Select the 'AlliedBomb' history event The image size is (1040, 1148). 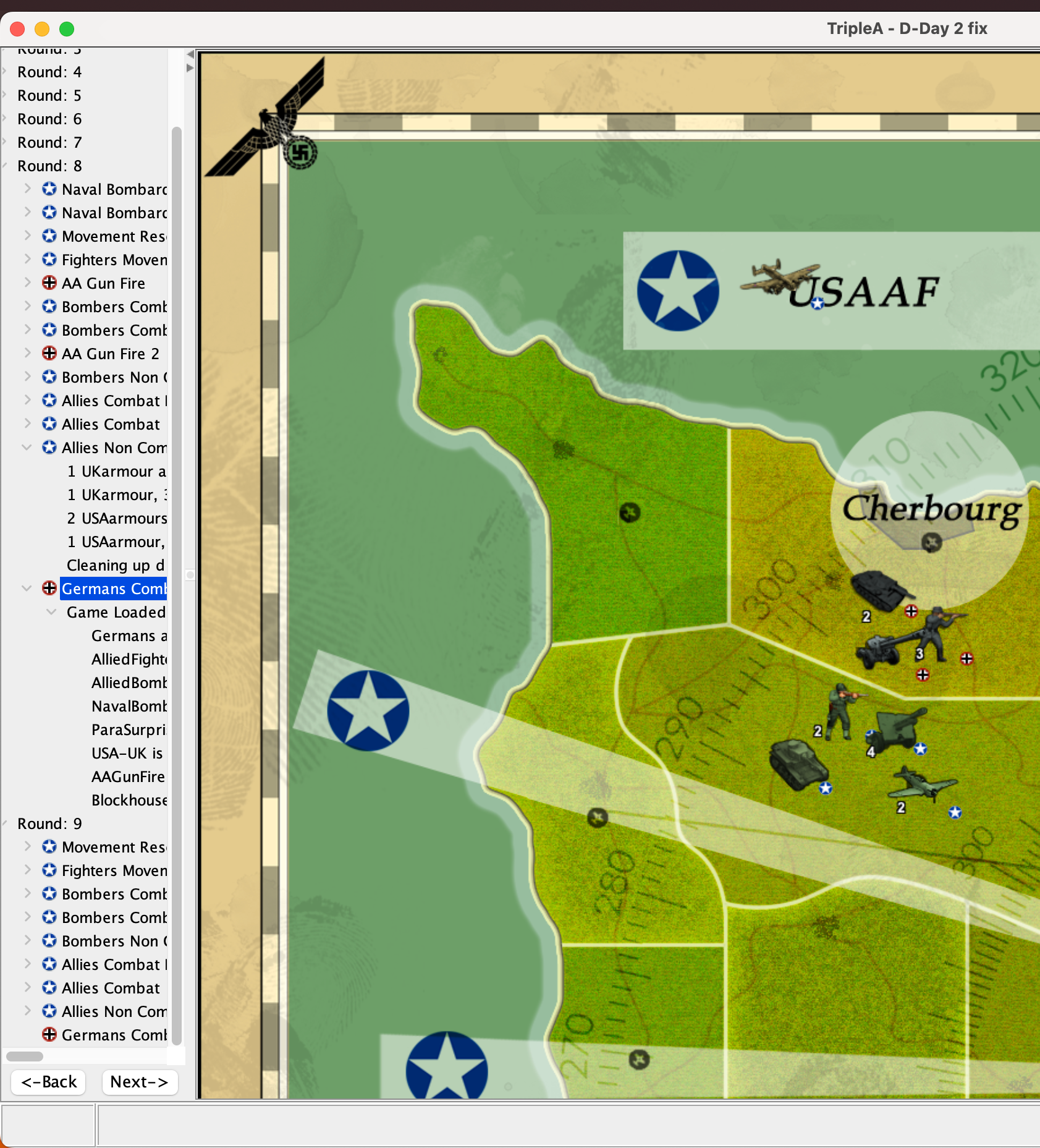pyautogui.click(x=129, y=682)
